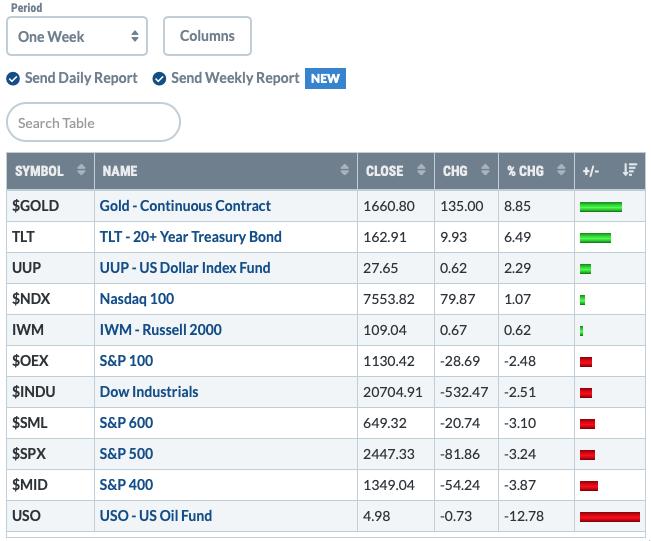Viewport: 651px width, 541px height.
Task: Open the S&P 400 link
Action: point(126,485)
